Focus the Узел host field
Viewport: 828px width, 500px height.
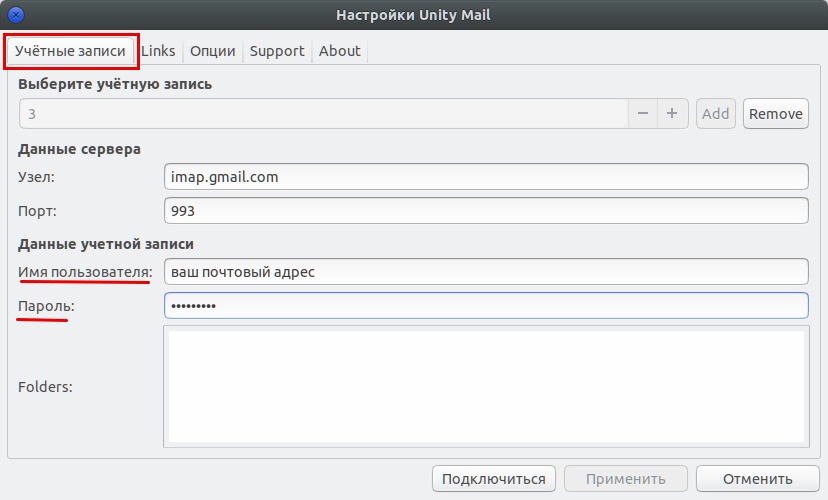(x=486, y=177)
